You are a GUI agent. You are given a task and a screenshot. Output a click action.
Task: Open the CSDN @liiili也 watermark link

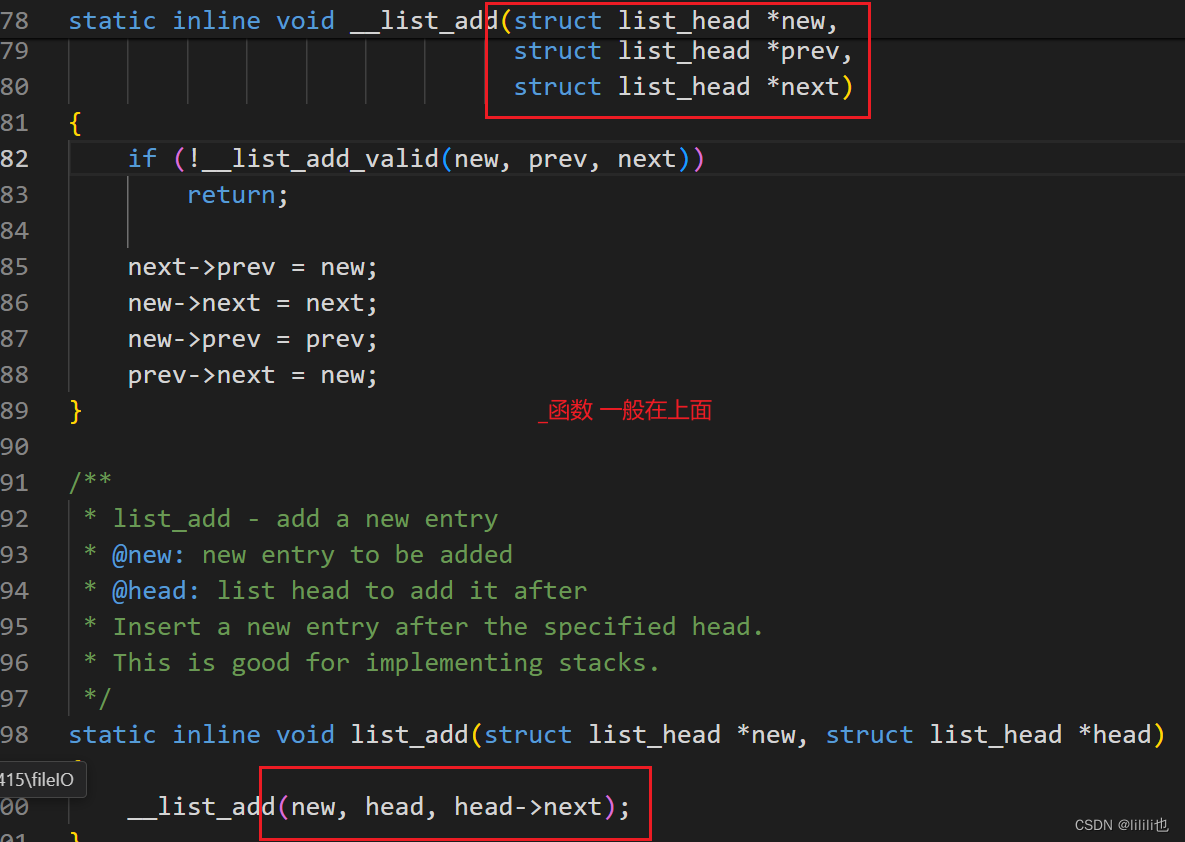click(x=1121, y=825)
